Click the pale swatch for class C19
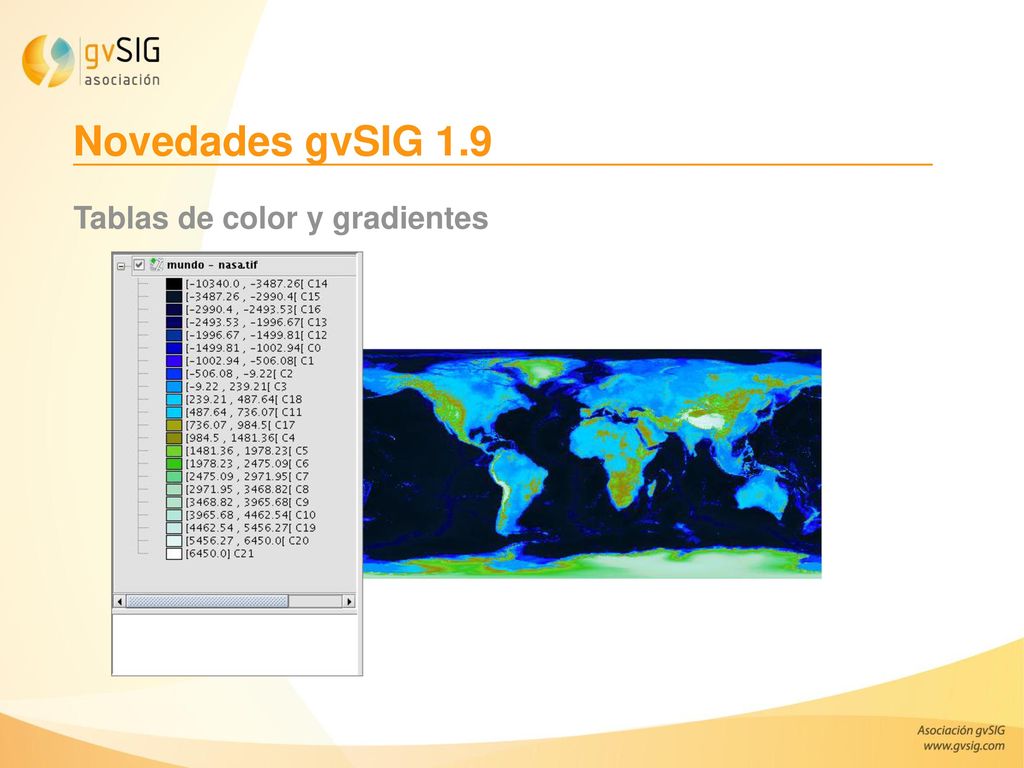 point(174,528)
